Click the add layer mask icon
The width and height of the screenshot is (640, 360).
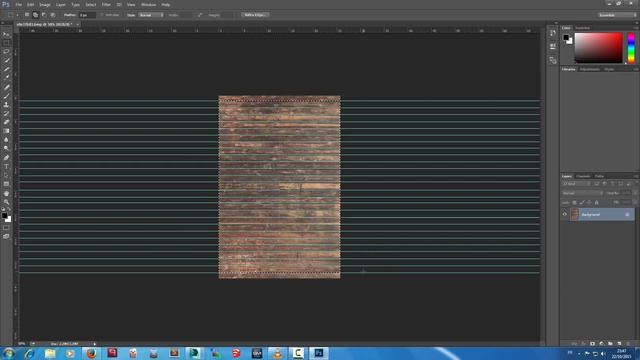tap(592, 344)
